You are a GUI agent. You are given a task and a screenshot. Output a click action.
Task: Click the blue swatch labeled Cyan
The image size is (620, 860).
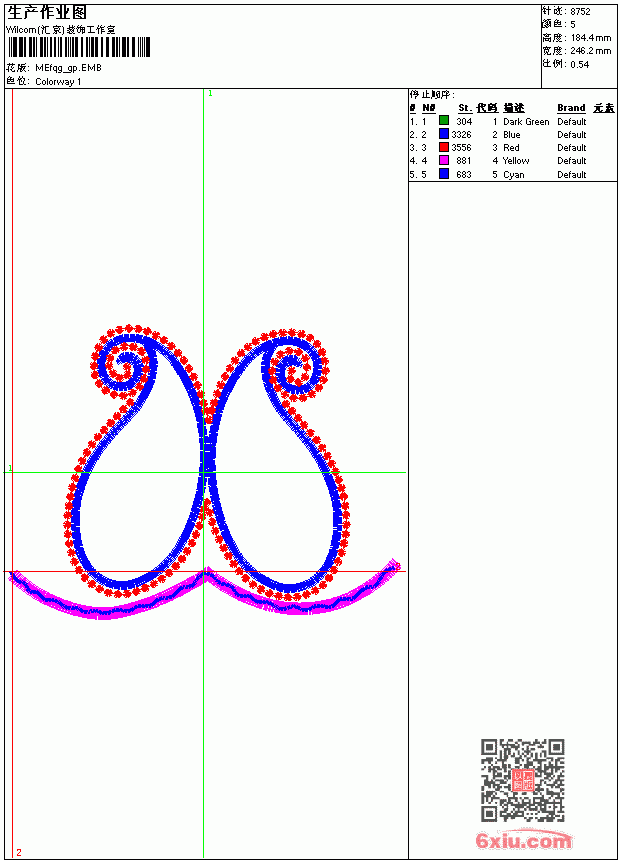pos(444,174)
